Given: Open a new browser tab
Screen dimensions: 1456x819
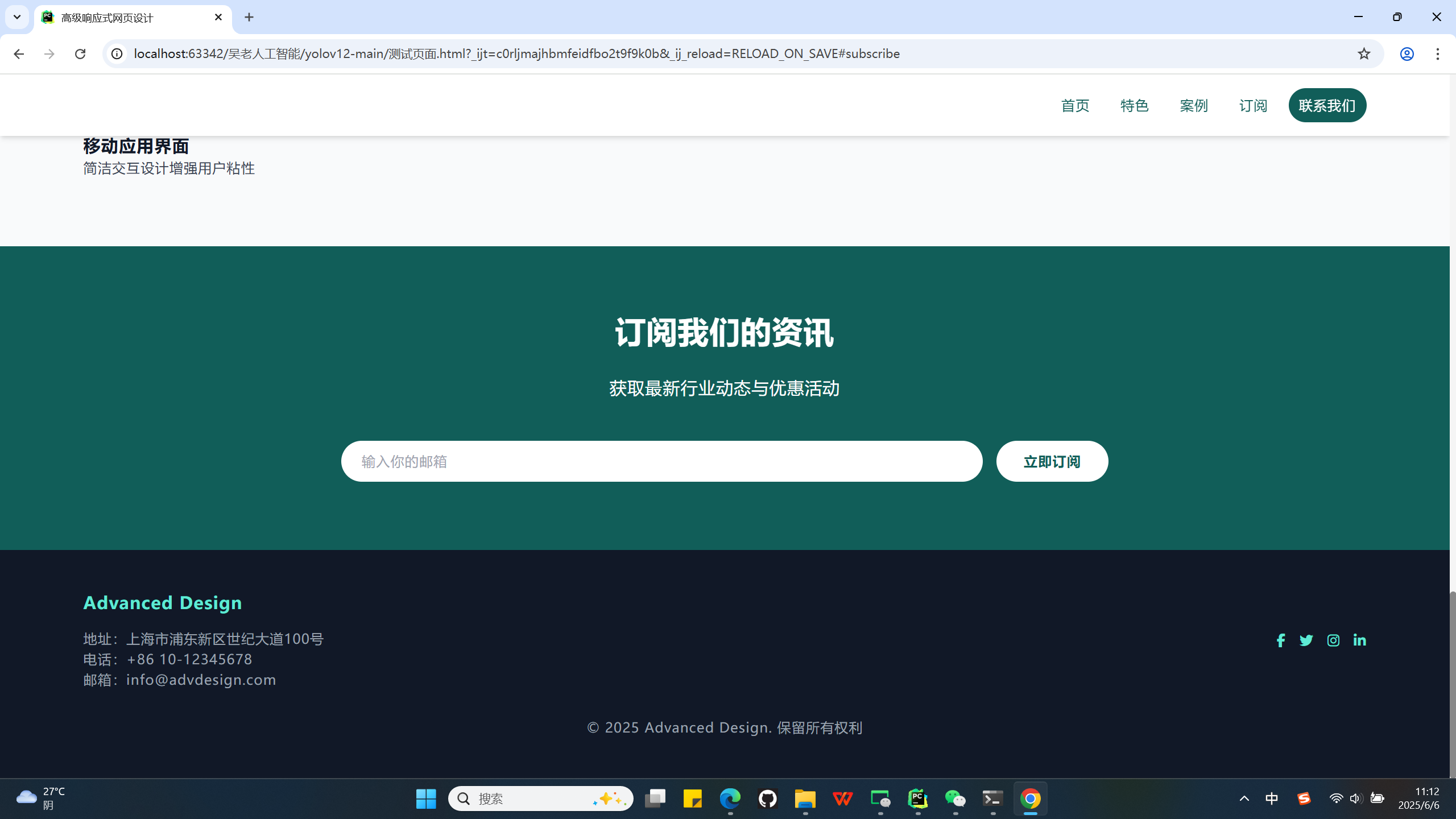Looking at the screenshot, I should pyautogui.click(x=249, y=17).
